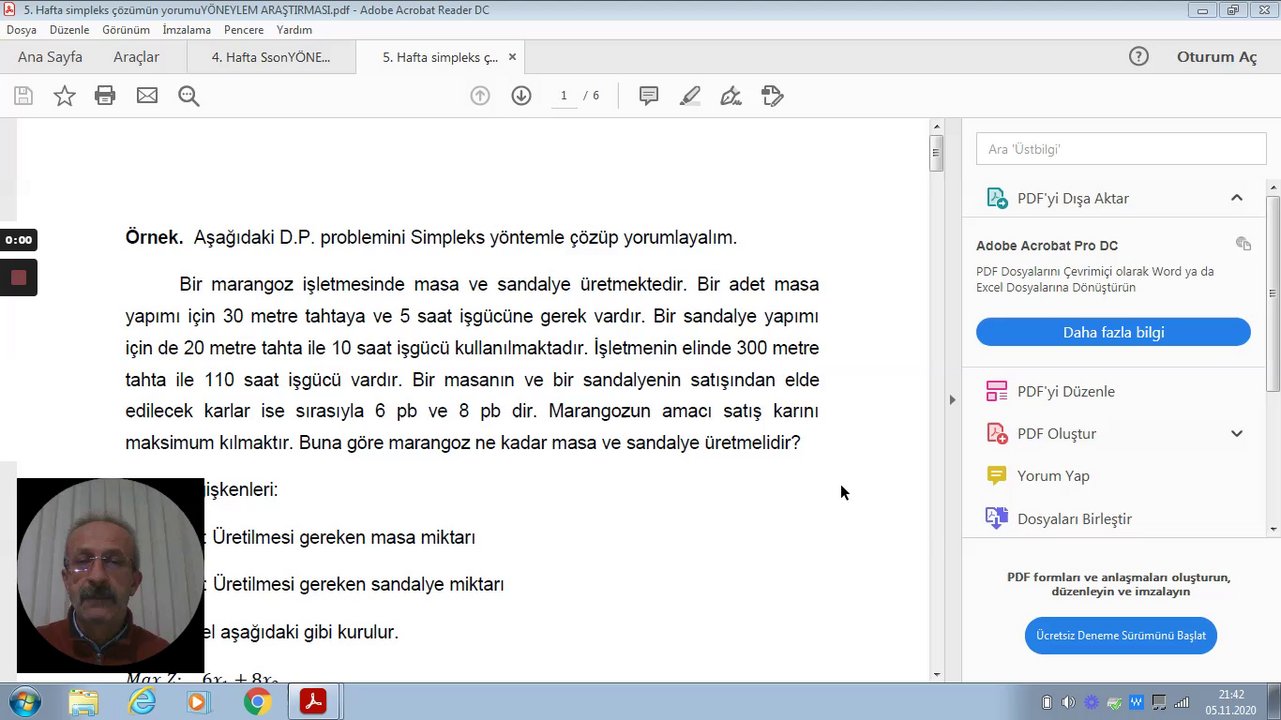The width and height of the screenshot is (1281, 720).
Task: Go to next page down arrow
Action: coord(521,96)
